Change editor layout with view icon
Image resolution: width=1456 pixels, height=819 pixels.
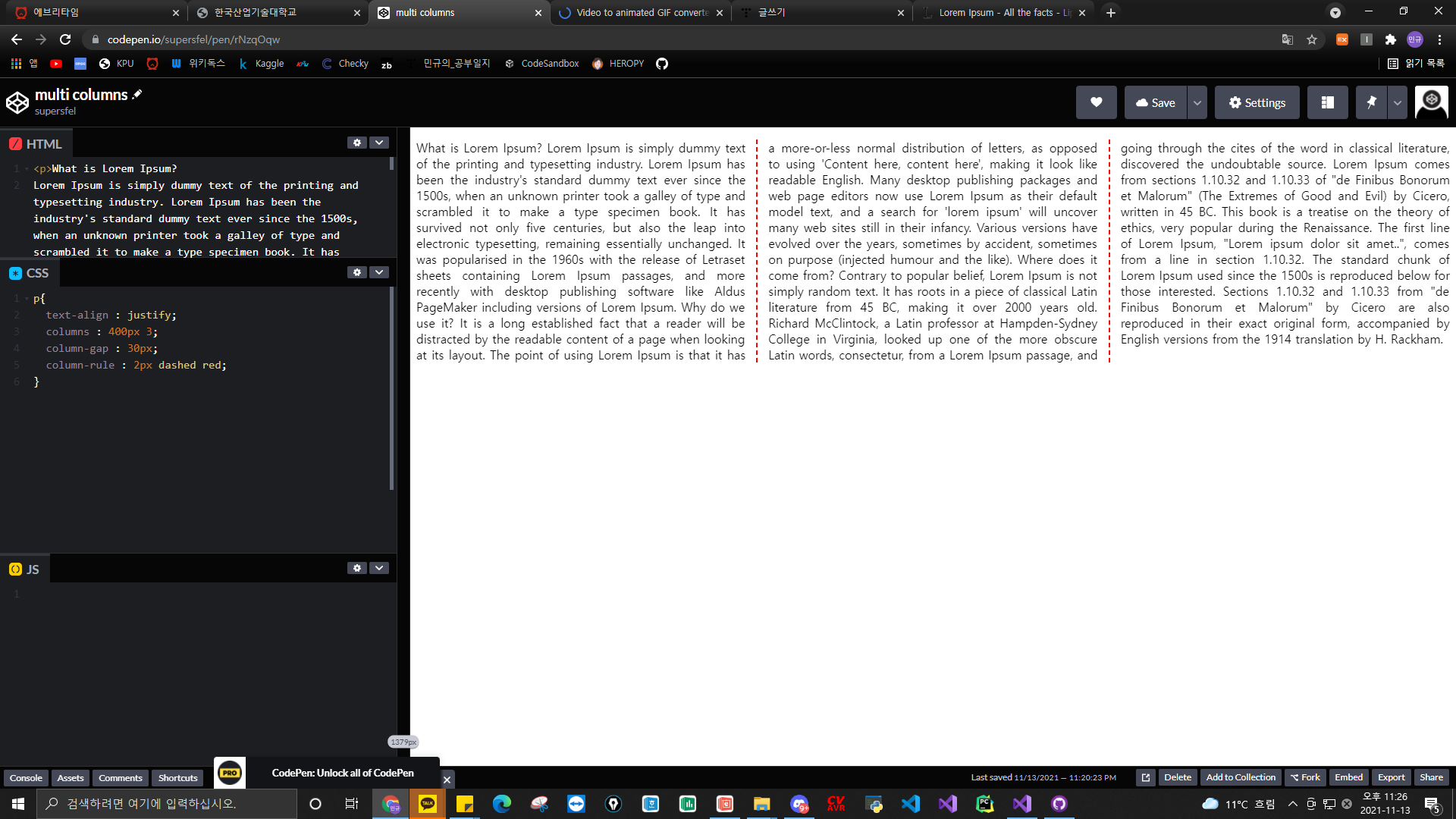pos(1327,102)
